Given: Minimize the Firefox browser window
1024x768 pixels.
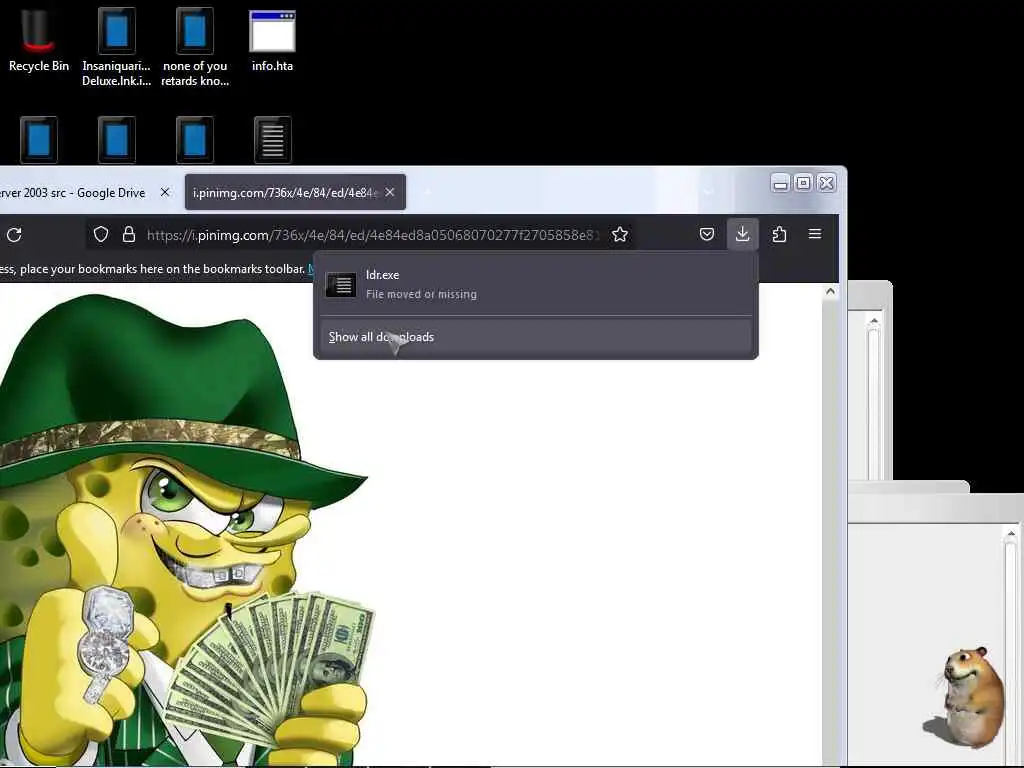Looking at the screenshot, I should click(x=780, y=183).
